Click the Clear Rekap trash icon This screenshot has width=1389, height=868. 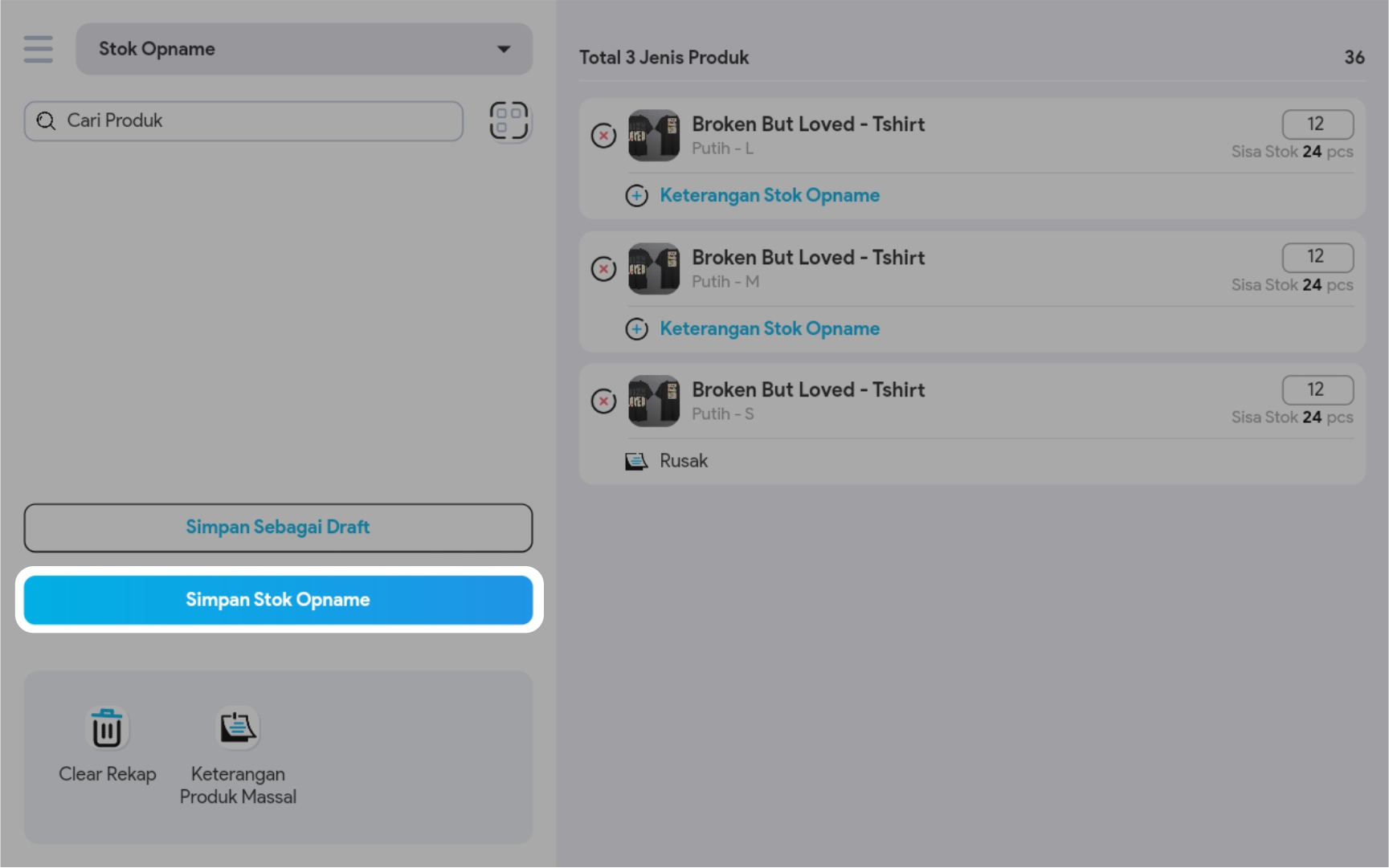point(107,728)
